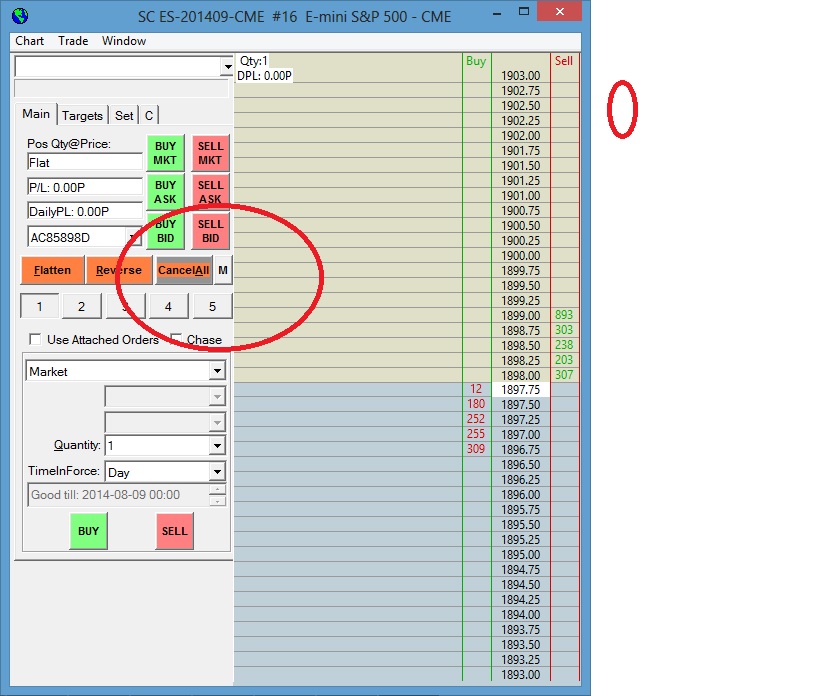819x696 pixels.
Task: Click the orange Reverse button
Action: [x=119, y=270]
